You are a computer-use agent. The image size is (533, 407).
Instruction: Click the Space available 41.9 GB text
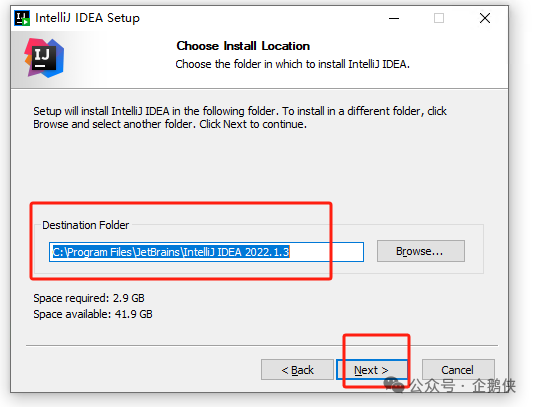pyautogui.click(x=93, y=314)
